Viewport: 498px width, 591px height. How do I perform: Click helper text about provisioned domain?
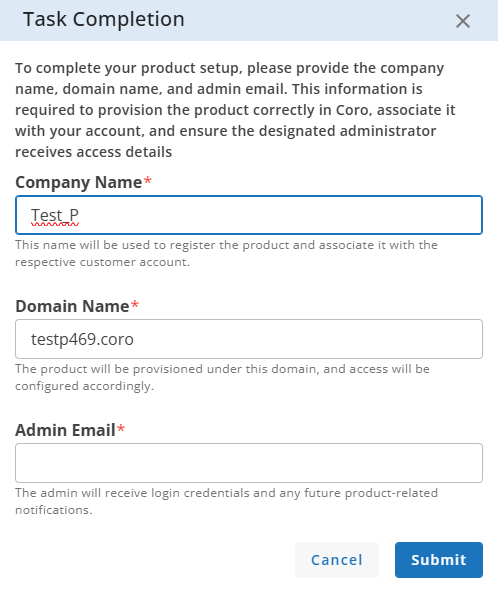(222, 377)
